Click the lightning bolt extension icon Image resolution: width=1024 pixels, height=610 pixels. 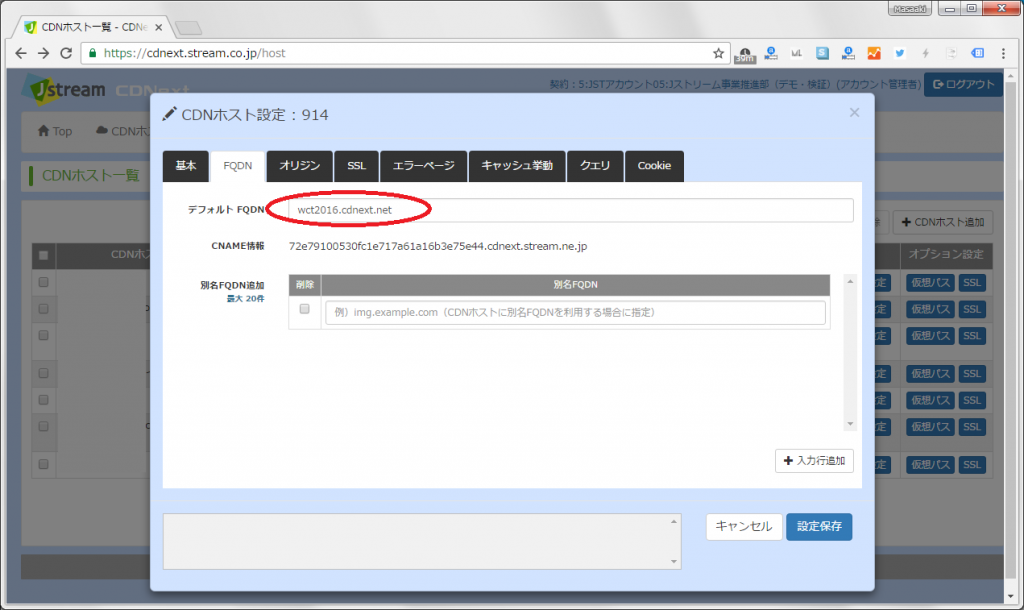926,52
